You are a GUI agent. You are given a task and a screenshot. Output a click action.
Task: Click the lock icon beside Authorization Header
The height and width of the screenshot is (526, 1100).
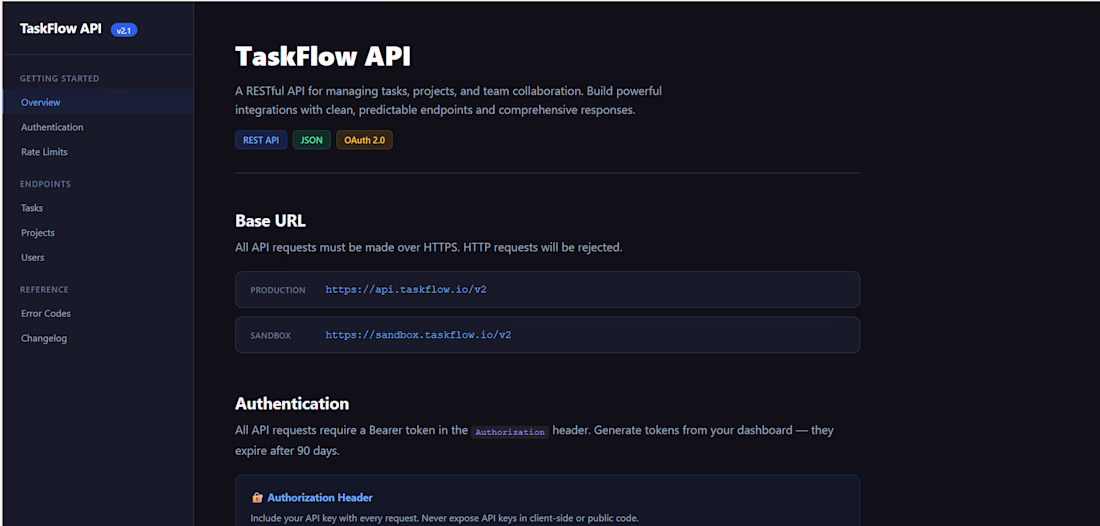pyautogui.click(x=257, y=498)
